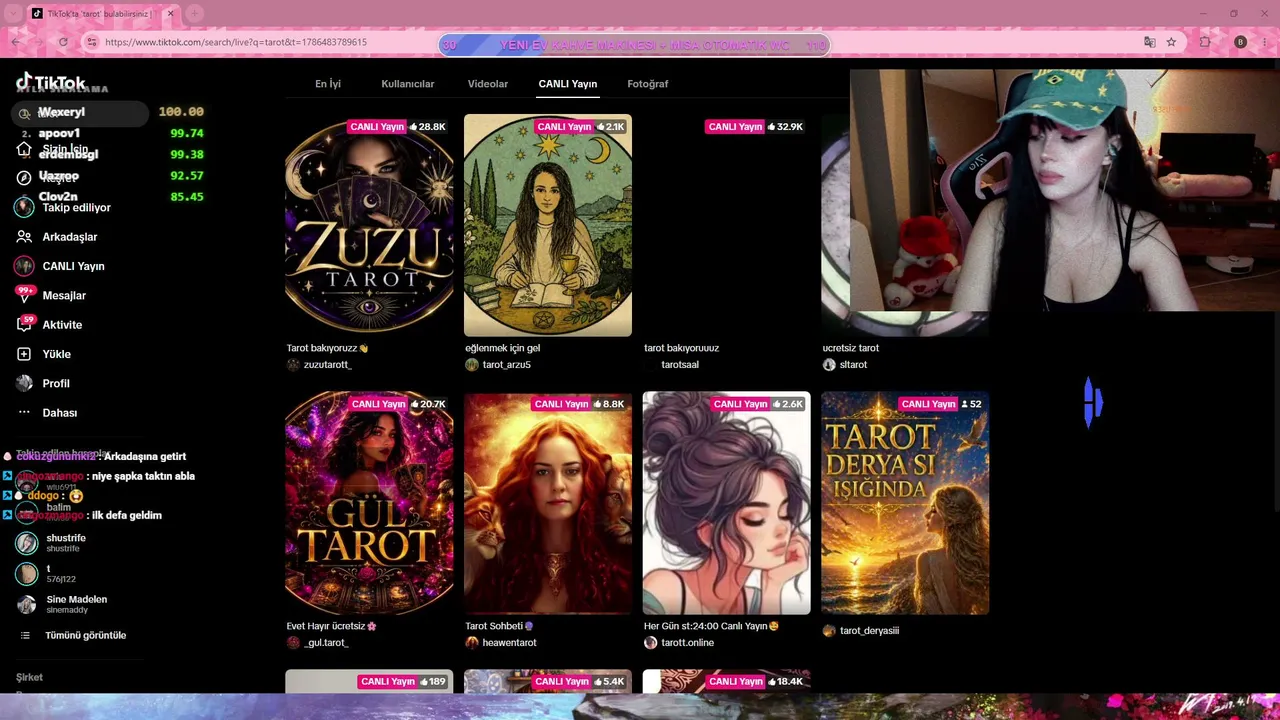
Task: Open the red-haired heawentarot live thumbnail
Action: click(548, 503)
